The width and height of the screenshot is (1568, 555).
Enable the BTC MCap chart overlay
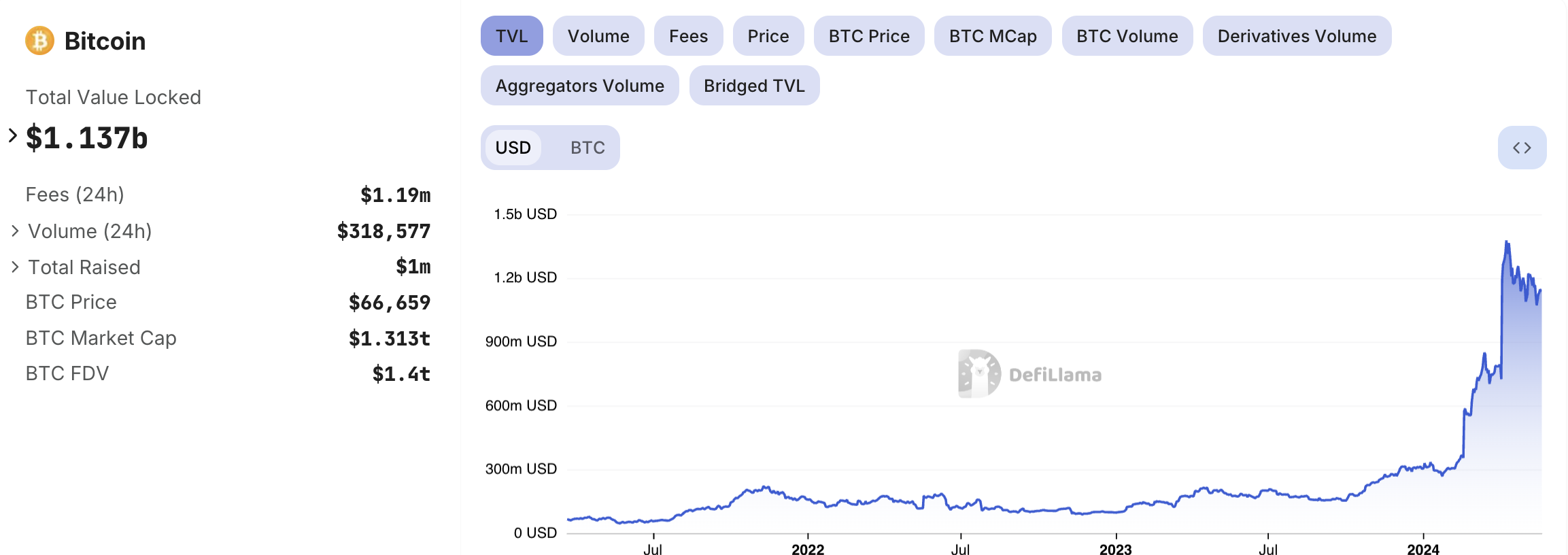tap(993, 36)
